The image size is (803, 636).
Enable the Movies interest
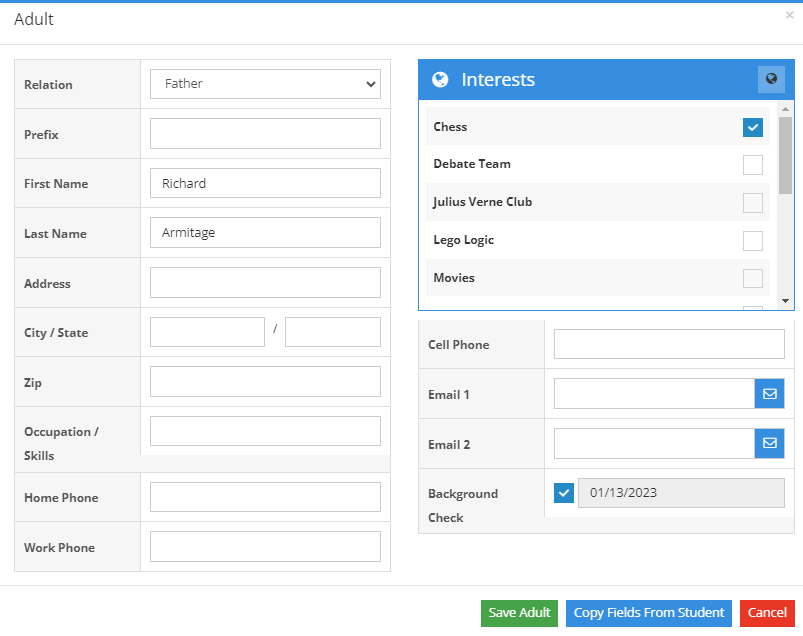coord(752,278)
